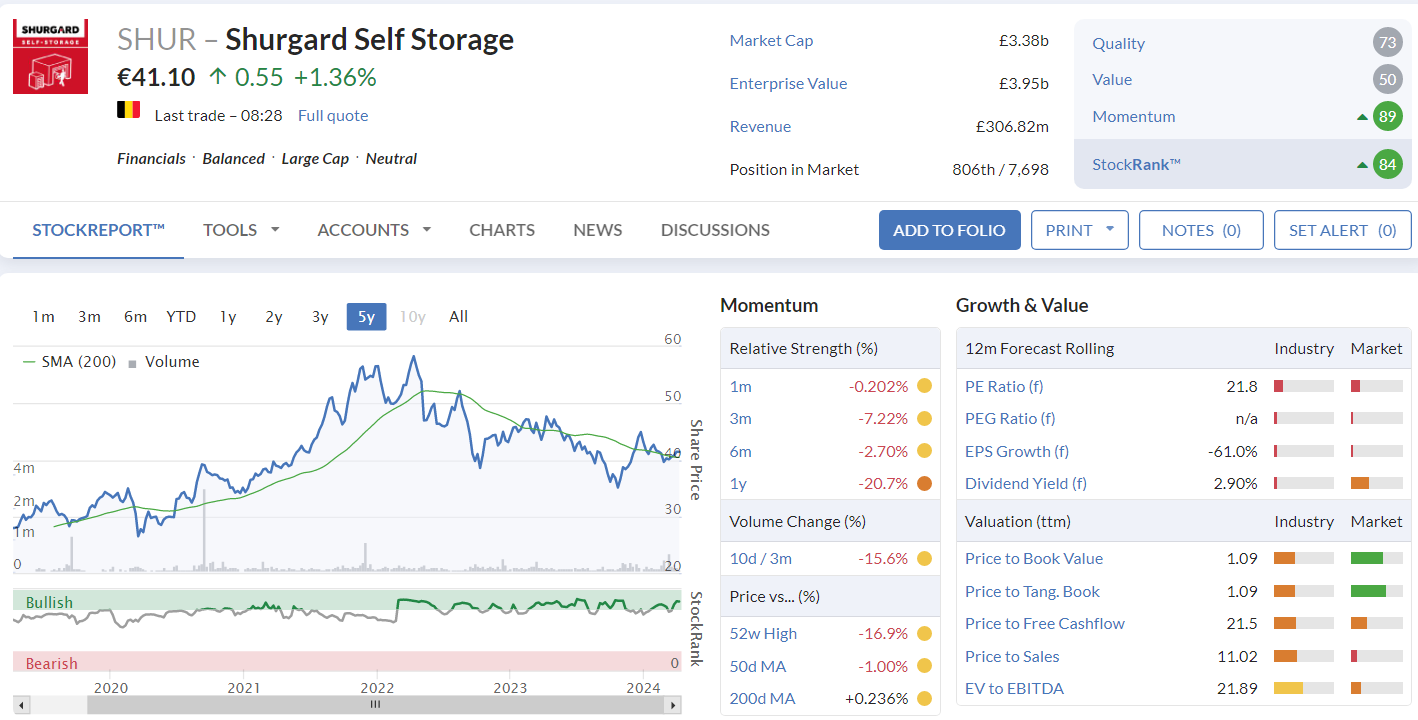Click the chart scrollbar left arrow
The height and width of the screenshot is (720, 1418).
pyautogui.click(x=21, y=705)
